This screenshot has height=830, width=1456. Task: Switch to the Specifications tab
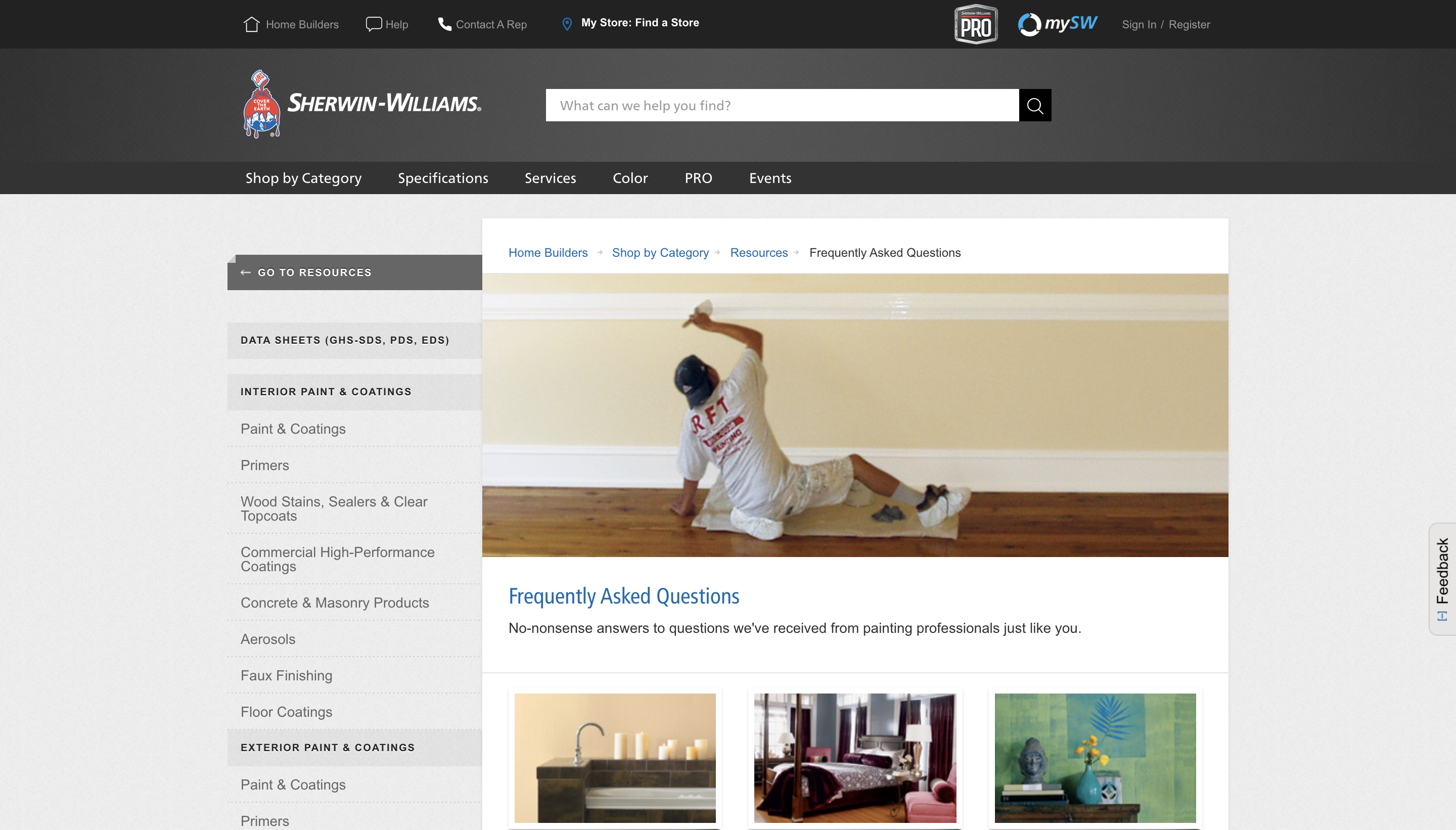coord(443,178)
